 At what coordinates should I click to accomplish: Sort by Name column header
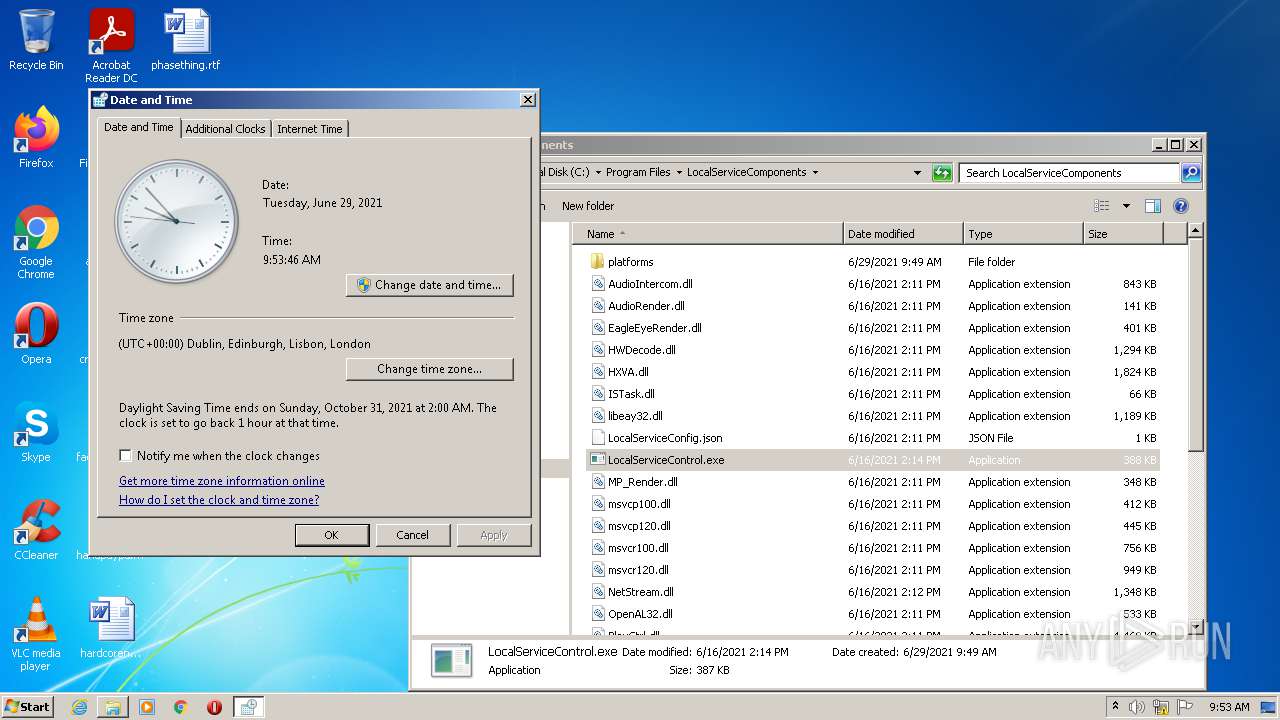coord(709,234)
